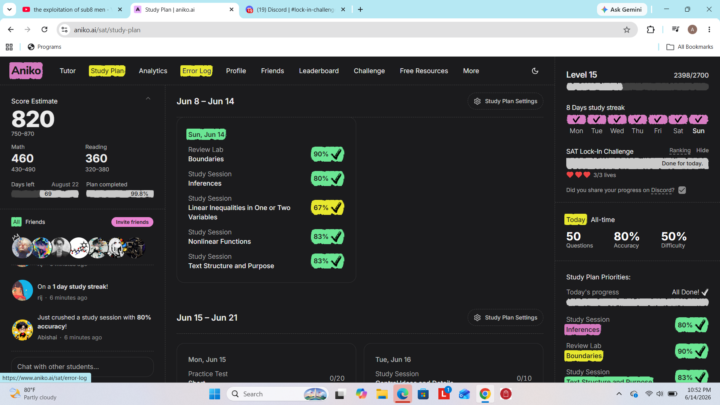Select the All-time stats tab
The image size is (720, 405).
(x=602, y=220)
